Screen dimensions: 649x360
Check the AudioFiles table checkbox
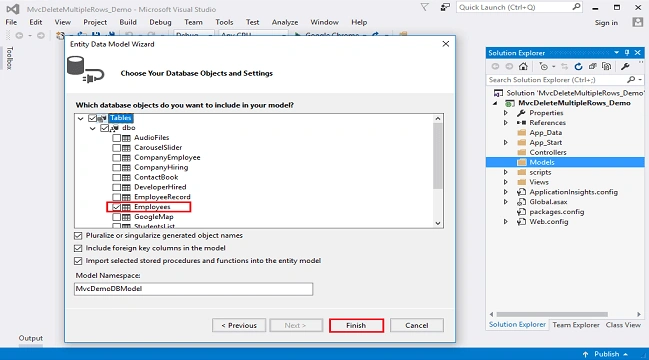point(116,138)
